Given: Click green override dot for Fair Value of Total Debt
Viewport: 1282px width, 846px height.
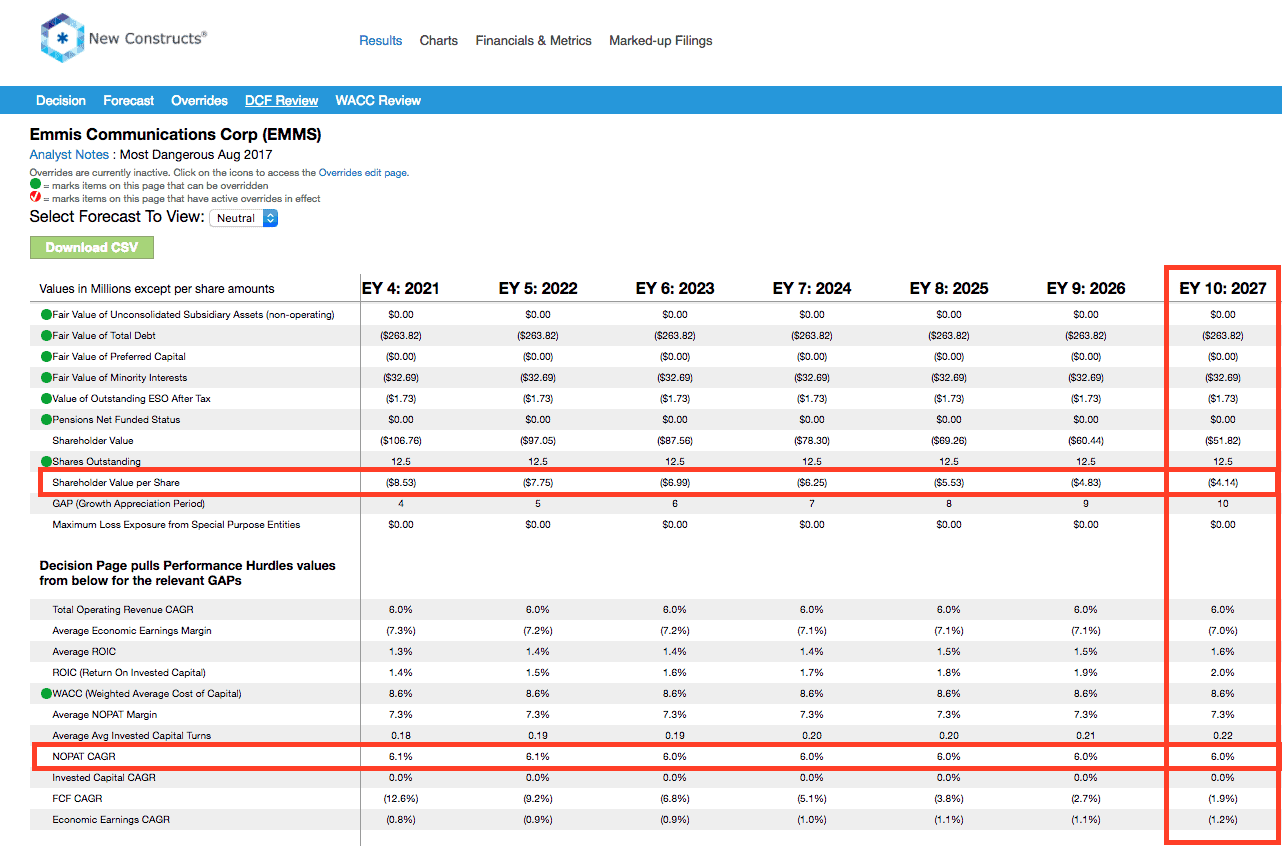Looking at the screenshot, I should coord(46,336).
